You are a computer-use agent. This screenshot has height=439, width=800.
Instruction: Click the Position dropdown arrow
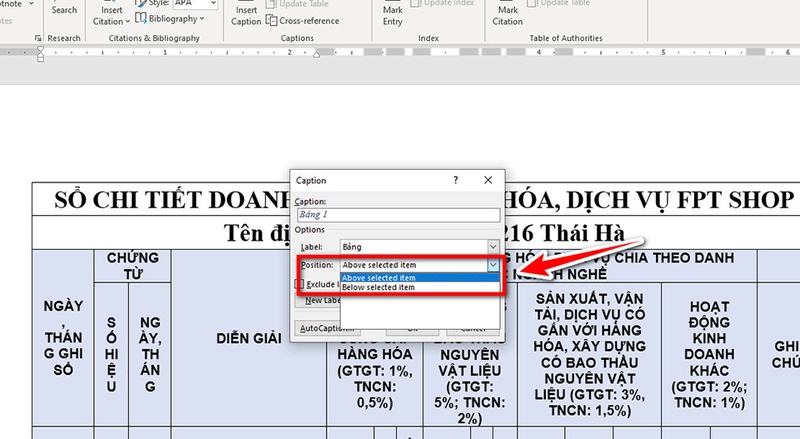click(493, 265)
